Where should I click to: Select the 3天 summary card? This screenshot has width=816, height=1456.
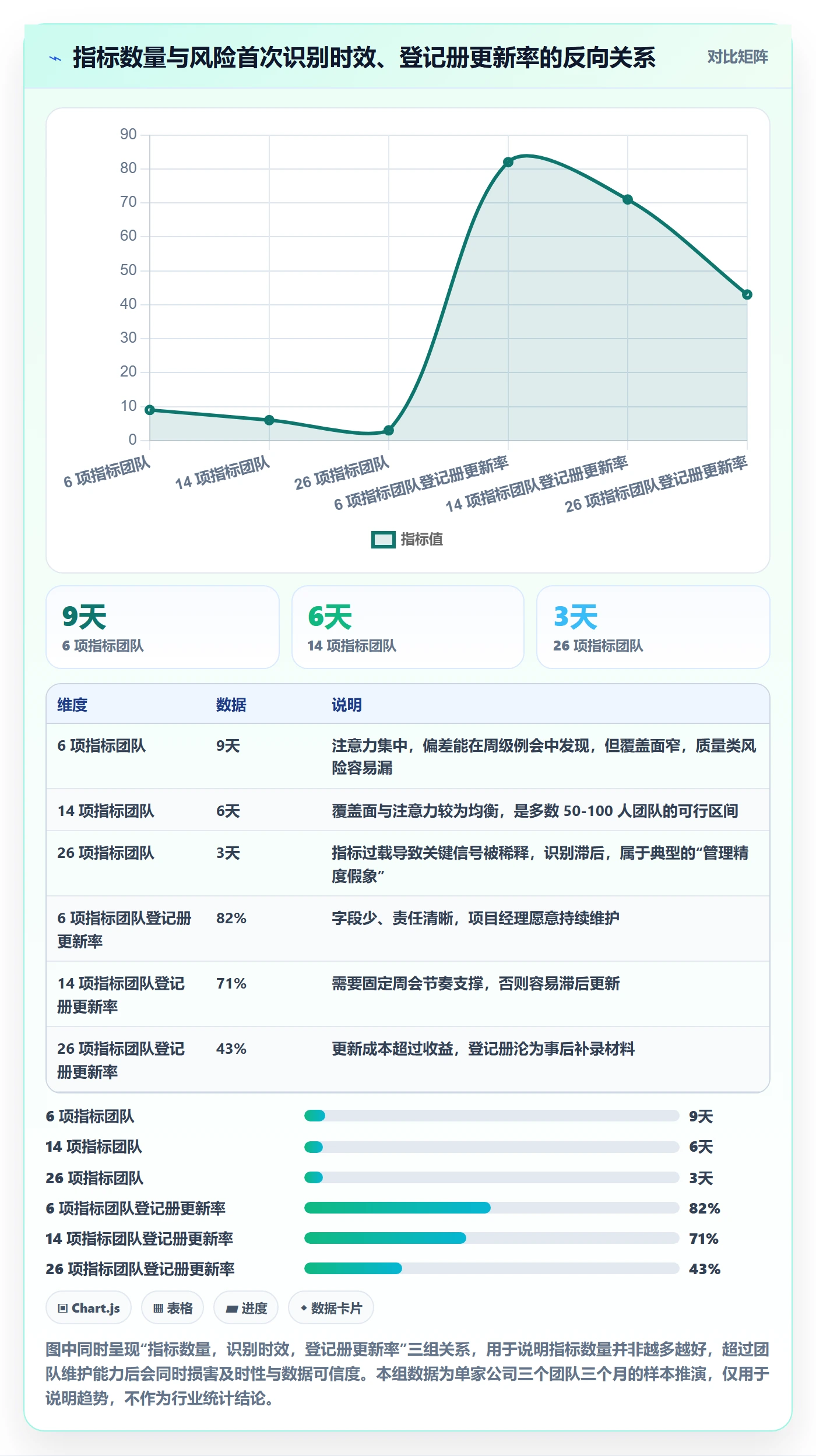(653, 627)
